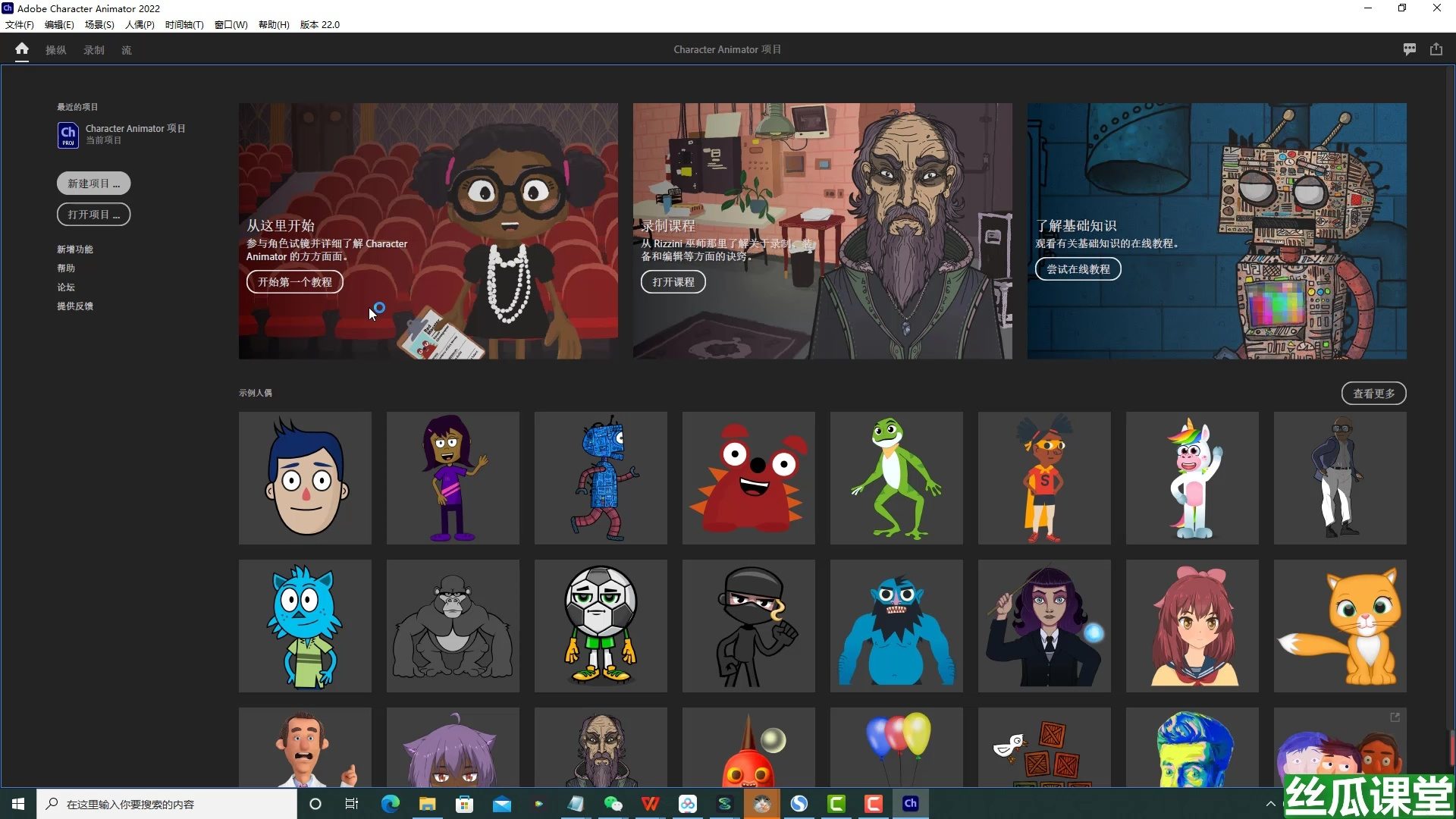Viewport: 1456px width, 819px height.
Task: Open green Camtasia icon in taskbar
Action: pos(836,804)
